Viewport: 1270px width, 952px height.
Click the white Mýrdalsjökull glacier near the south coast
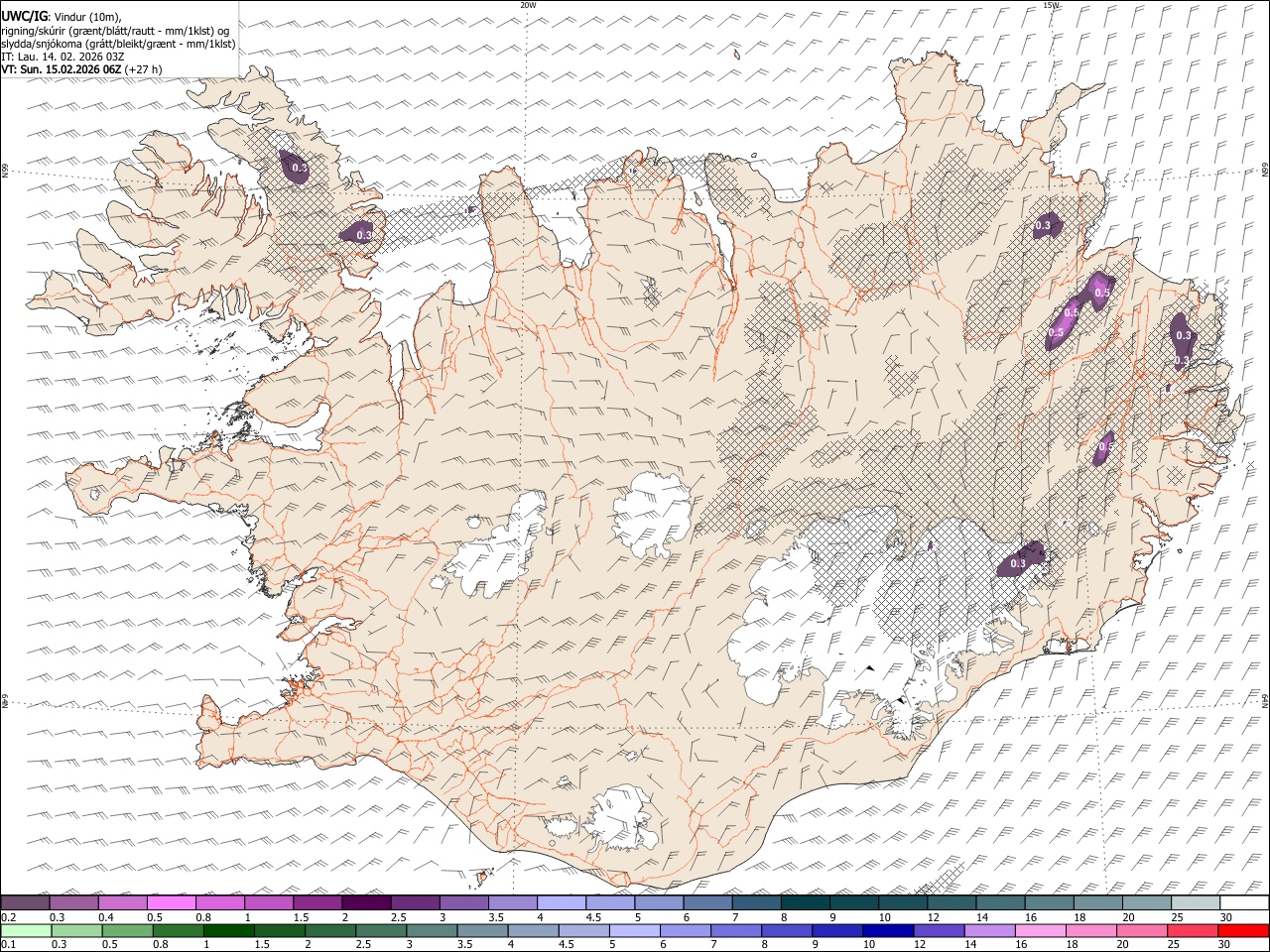pyautogui.click(x=620, y=818)
